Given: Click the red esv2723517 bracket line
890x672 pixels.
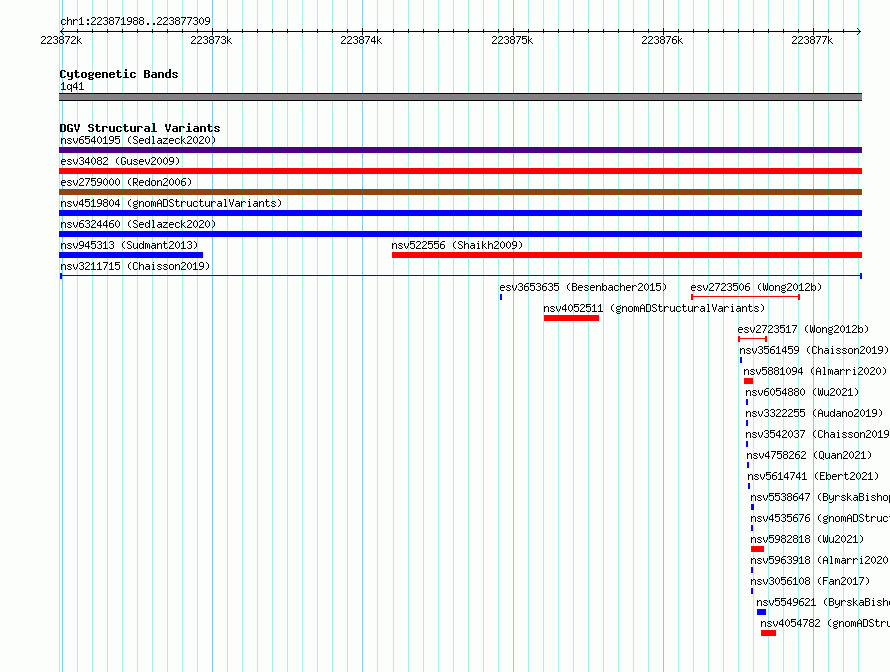Looking at the screenshot, I should tap(753, 339).
